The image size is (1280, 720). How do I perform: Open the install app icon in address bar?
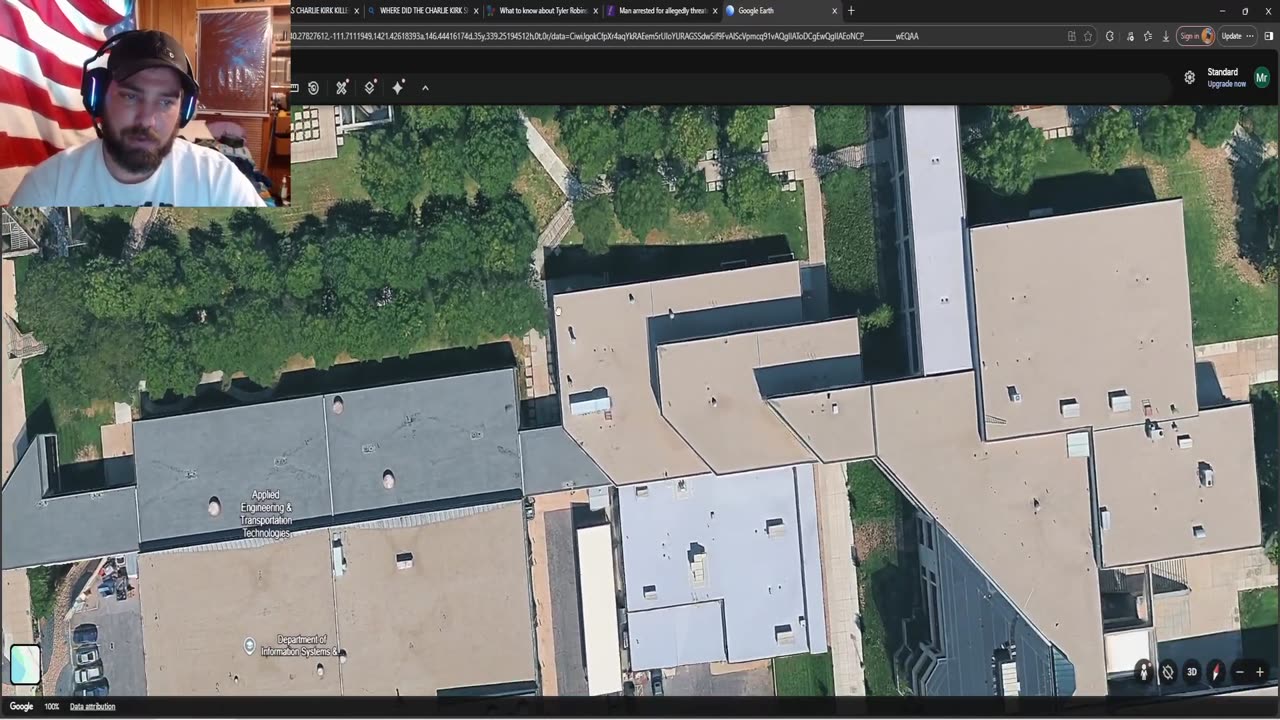click(x=1072, y=36)
